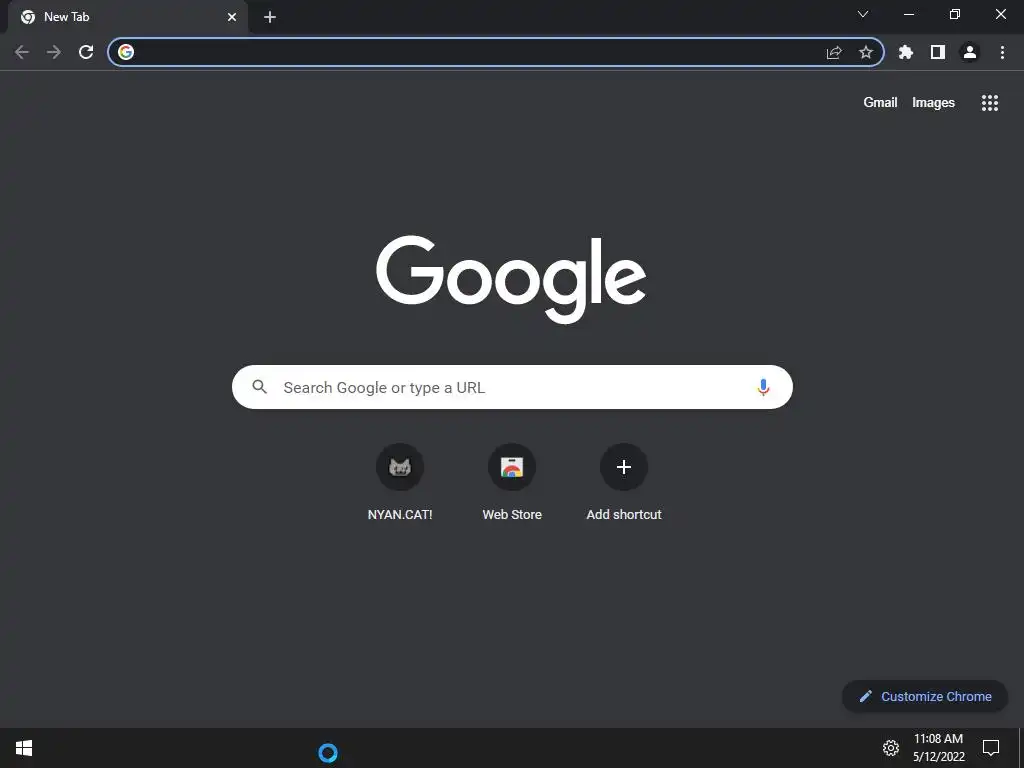Close the New Tab tab

232,17
